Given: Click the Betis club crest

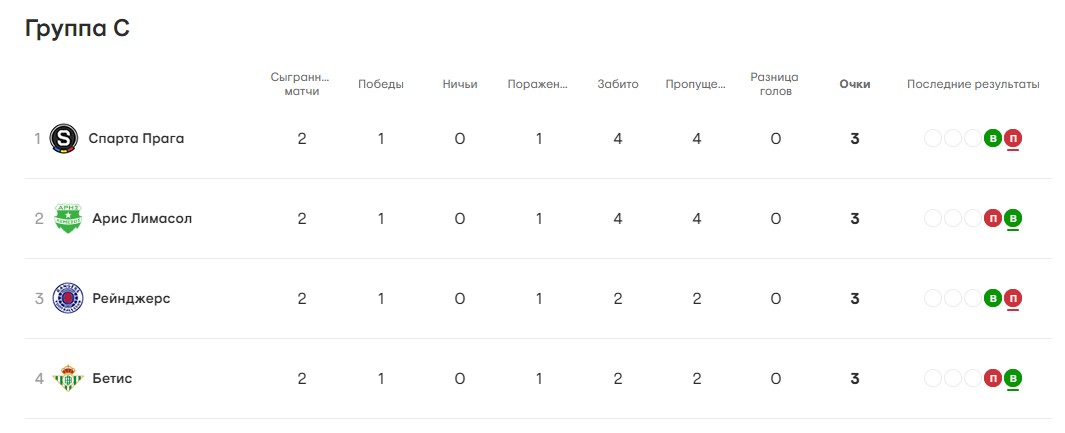Looking at the screenshot, I should [x=68, y=378].
